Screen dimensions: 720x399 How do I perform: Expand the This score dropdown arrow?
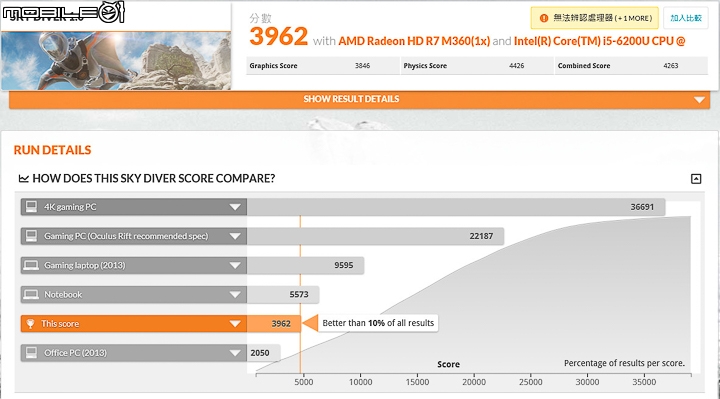[235, 324]
